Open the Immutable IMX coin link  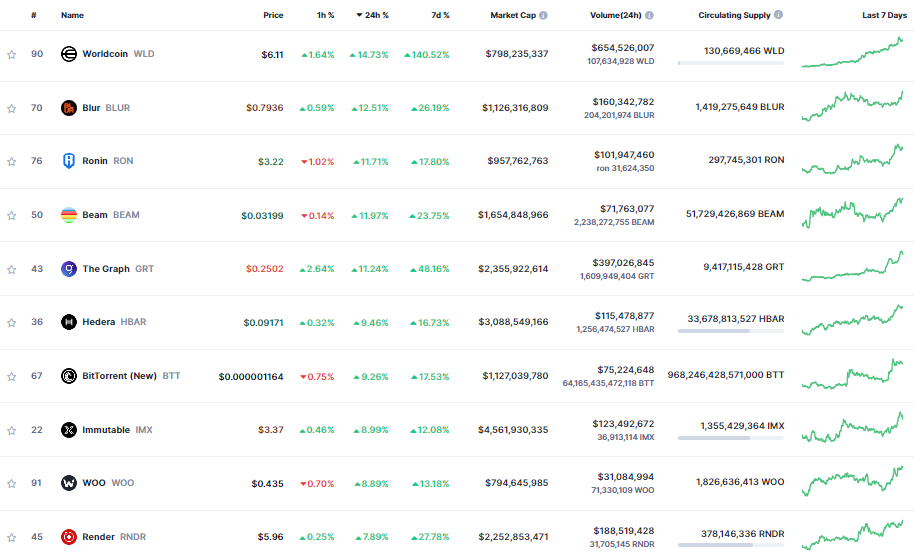click(x=116, y=430)
